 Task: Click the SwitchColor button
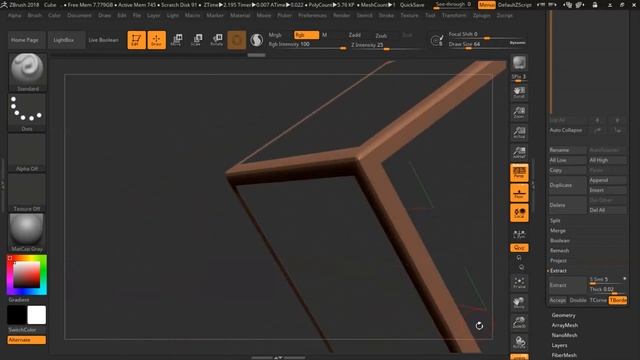(27, 330)
